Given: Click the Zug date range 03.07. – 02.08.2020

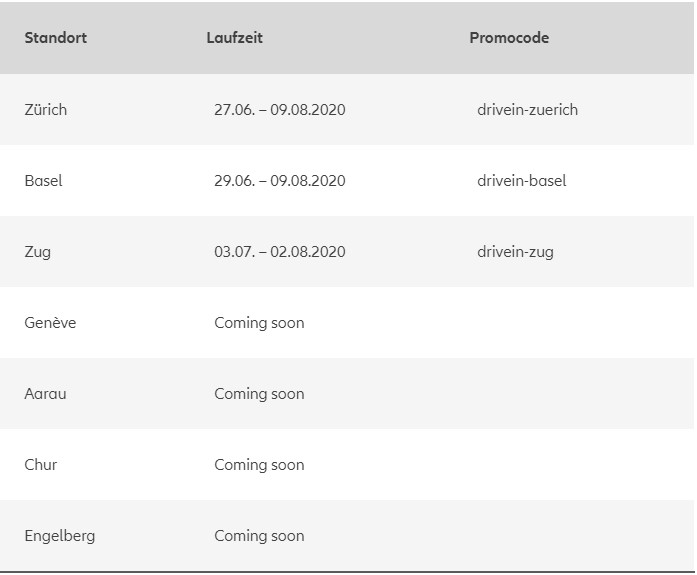Looking at the screenshot, I should pyautogui.click(x=280, y=252).
